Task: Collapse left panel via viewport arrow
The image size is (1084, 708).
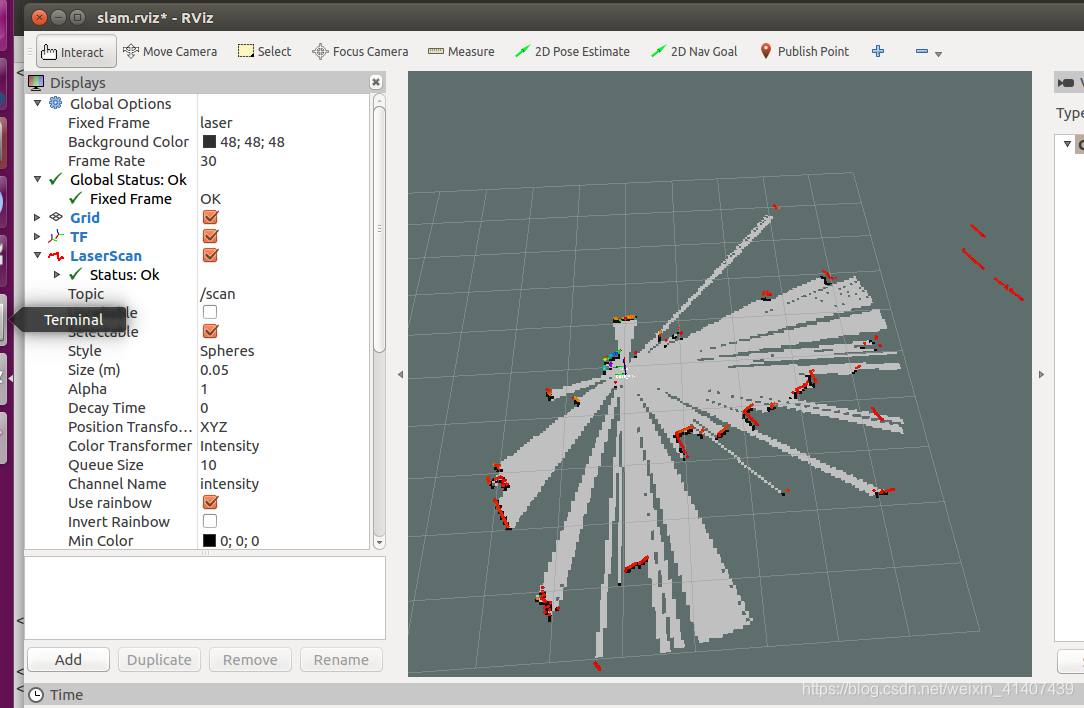Action: (x=400, y=375)
